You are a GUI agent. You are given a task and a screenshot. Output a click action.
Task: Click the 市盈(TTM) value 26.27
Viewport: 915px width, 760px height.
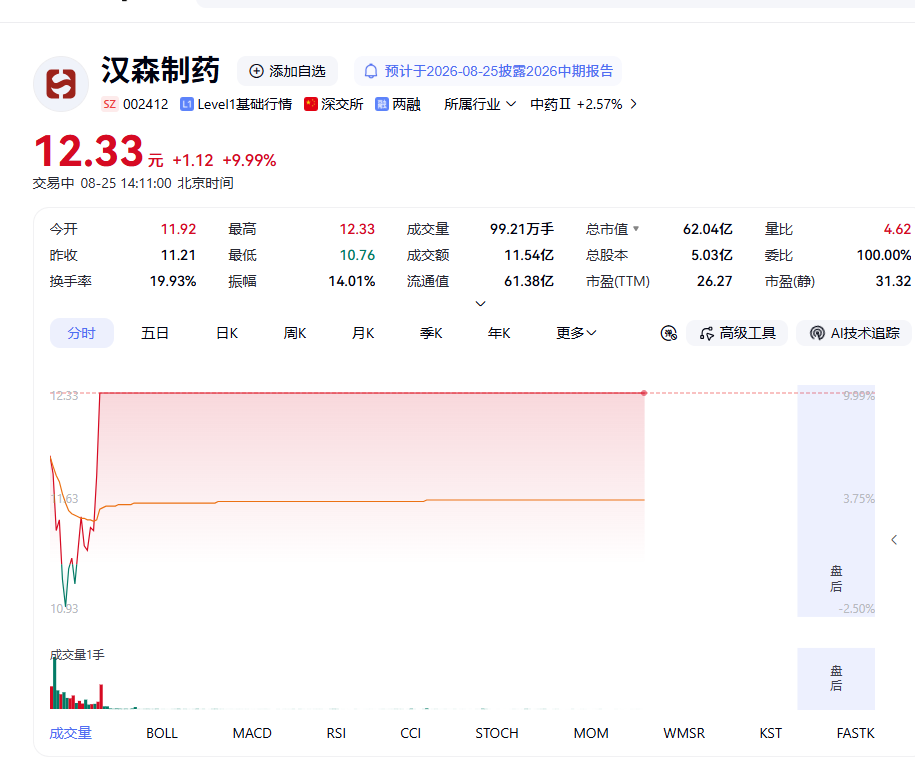[x=714, y=281]
